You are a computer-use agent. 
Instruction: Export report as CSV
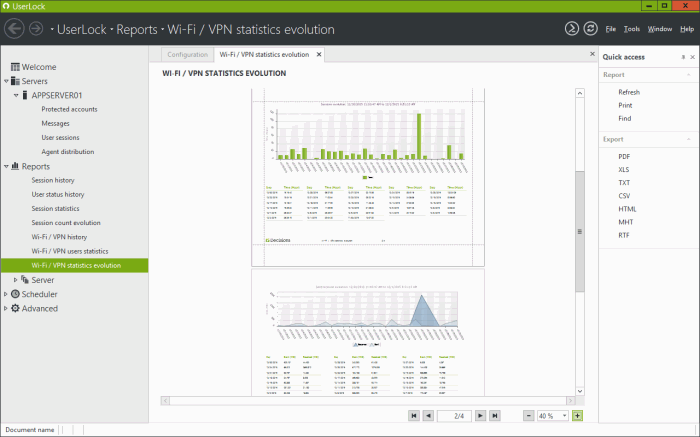point(624,196)
